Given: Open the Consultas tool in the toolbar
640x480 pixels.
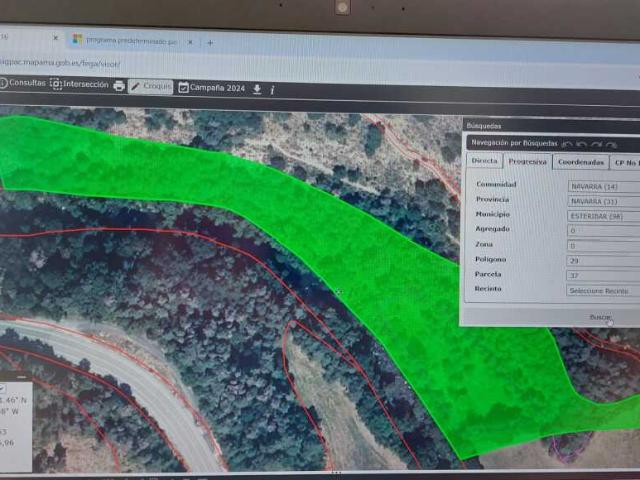Looking at the screenshot, I should [x=23, y=83].
